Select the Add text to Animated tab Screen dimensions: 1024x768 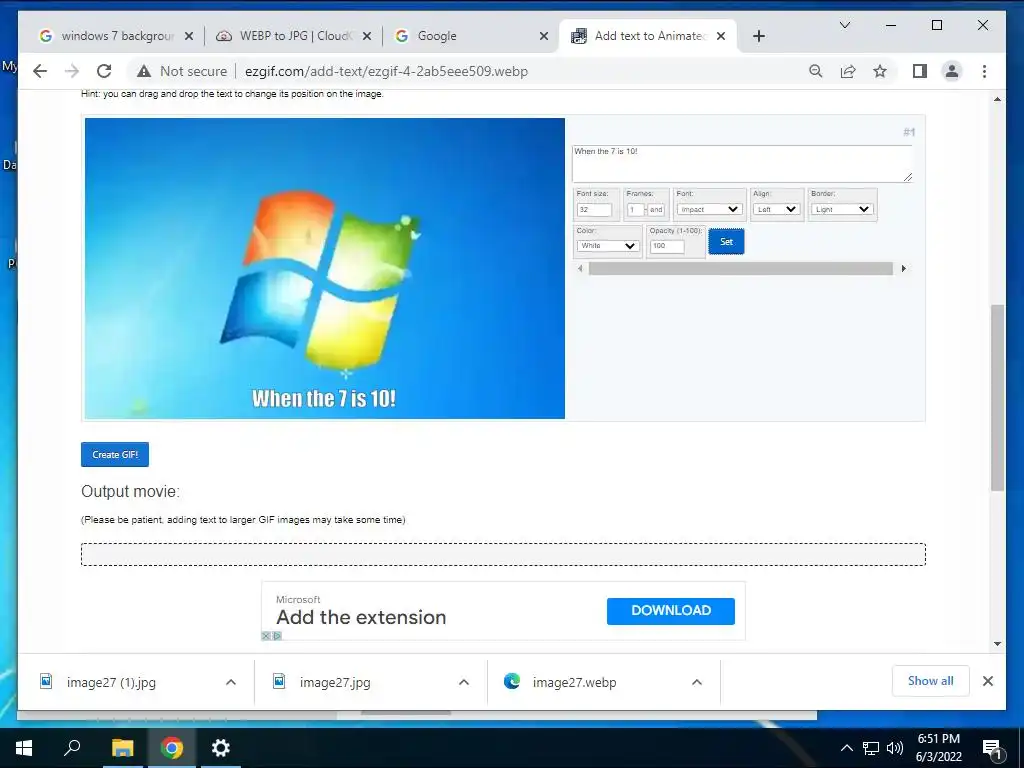click(648, 36)
